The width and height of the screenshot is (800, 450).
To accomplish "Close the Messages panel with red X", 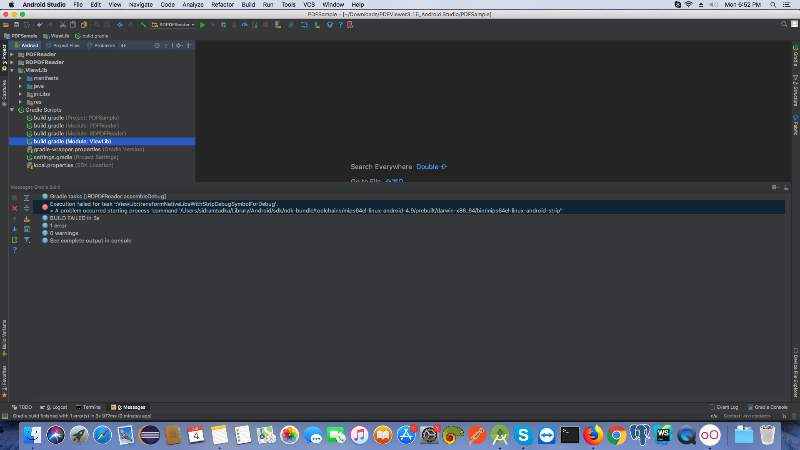I will [x=14, y=207].
